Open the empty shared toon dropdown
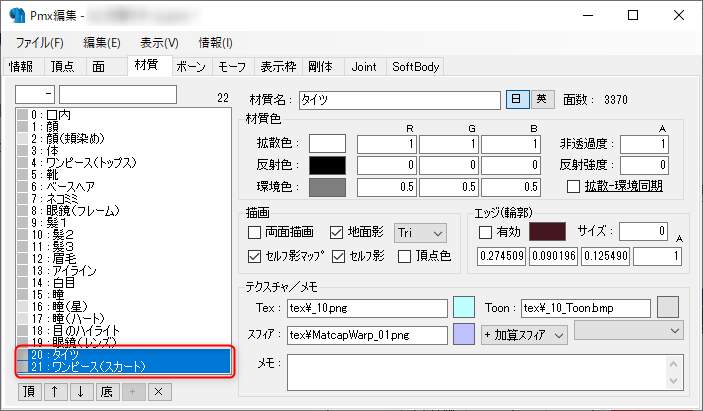703x411 pixels. coord(629,331)
